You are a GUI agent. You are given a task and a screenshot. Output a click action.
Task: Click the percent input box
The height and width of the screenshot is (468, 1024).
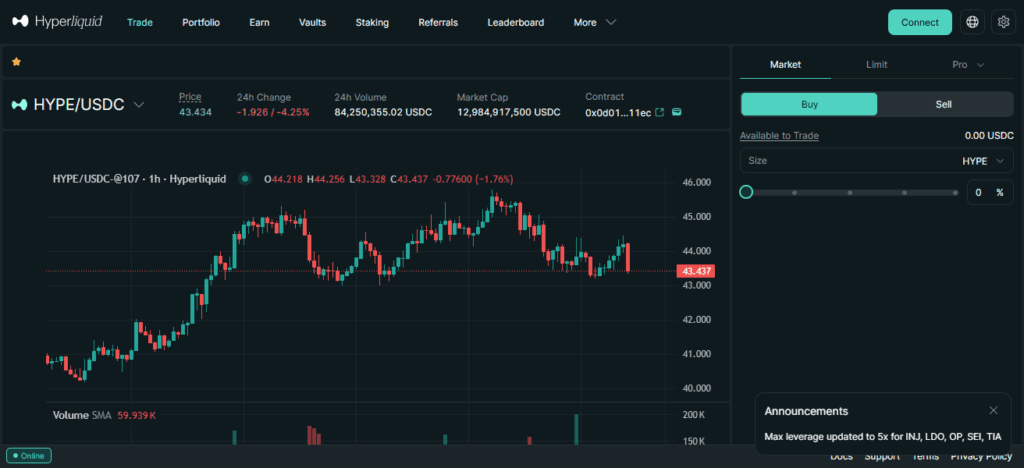[990, 193]
